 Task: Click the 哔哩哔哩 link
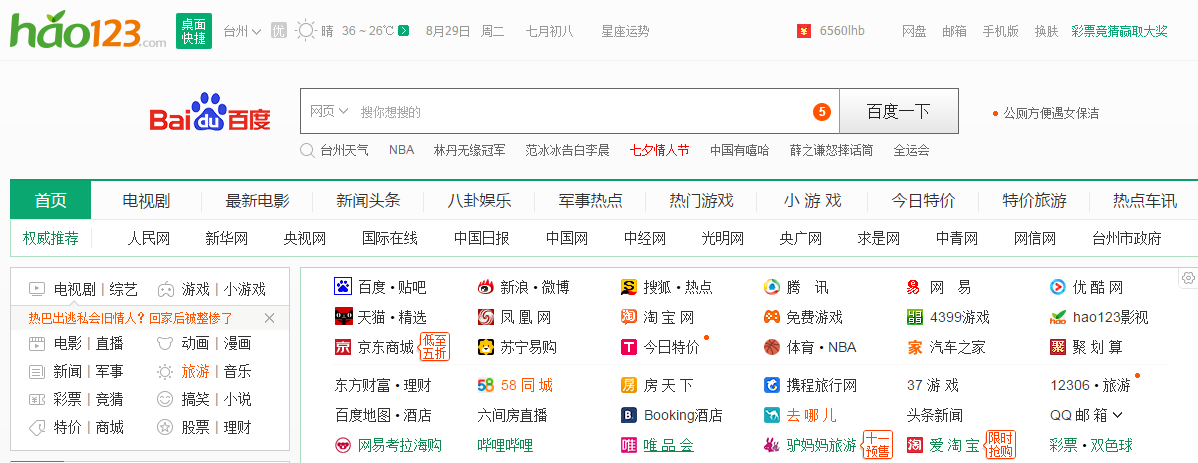505,445
